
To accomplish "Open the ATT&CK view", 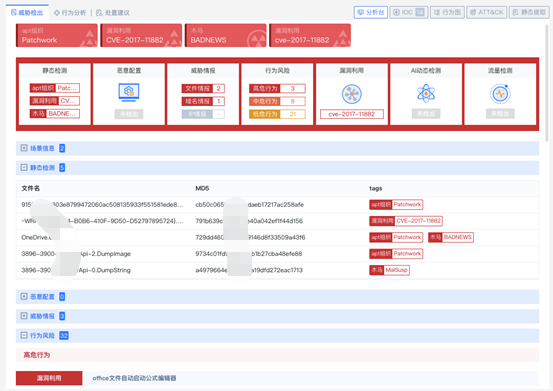I will click(487, 12).
